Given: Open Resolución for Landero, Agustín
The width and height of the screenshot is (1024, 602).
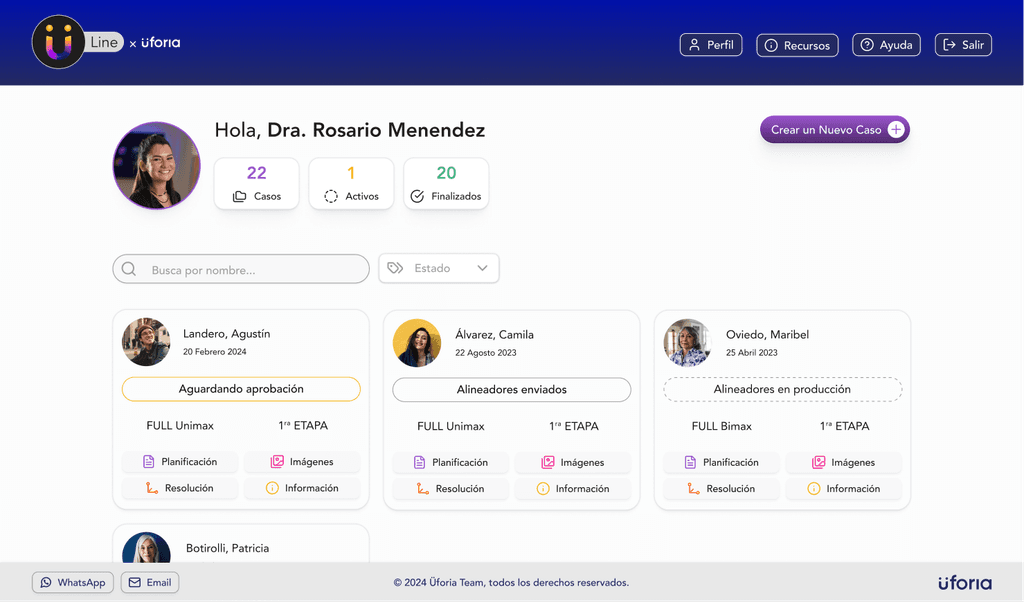Looking at the screenshot, I should pos(180,488).
